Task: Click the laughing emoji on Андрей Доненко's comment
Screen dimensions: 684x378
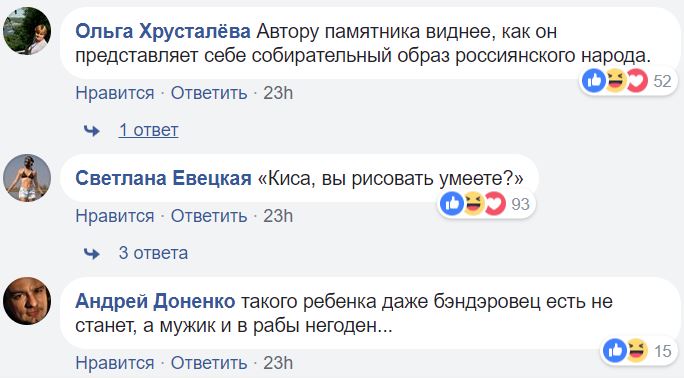Action: 637,350
